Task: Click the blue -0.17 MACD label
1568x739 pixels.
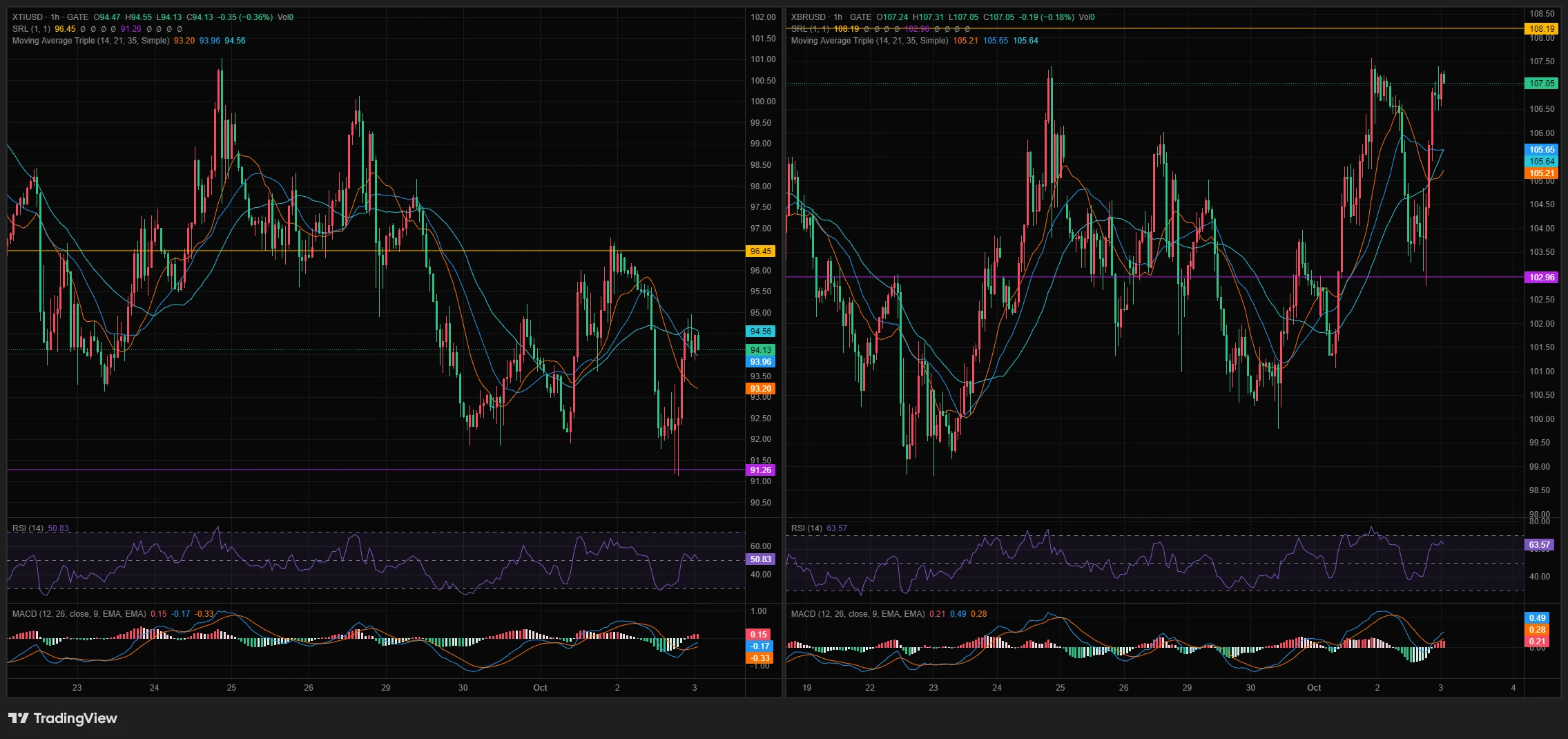Action: (x=760, y=646)
